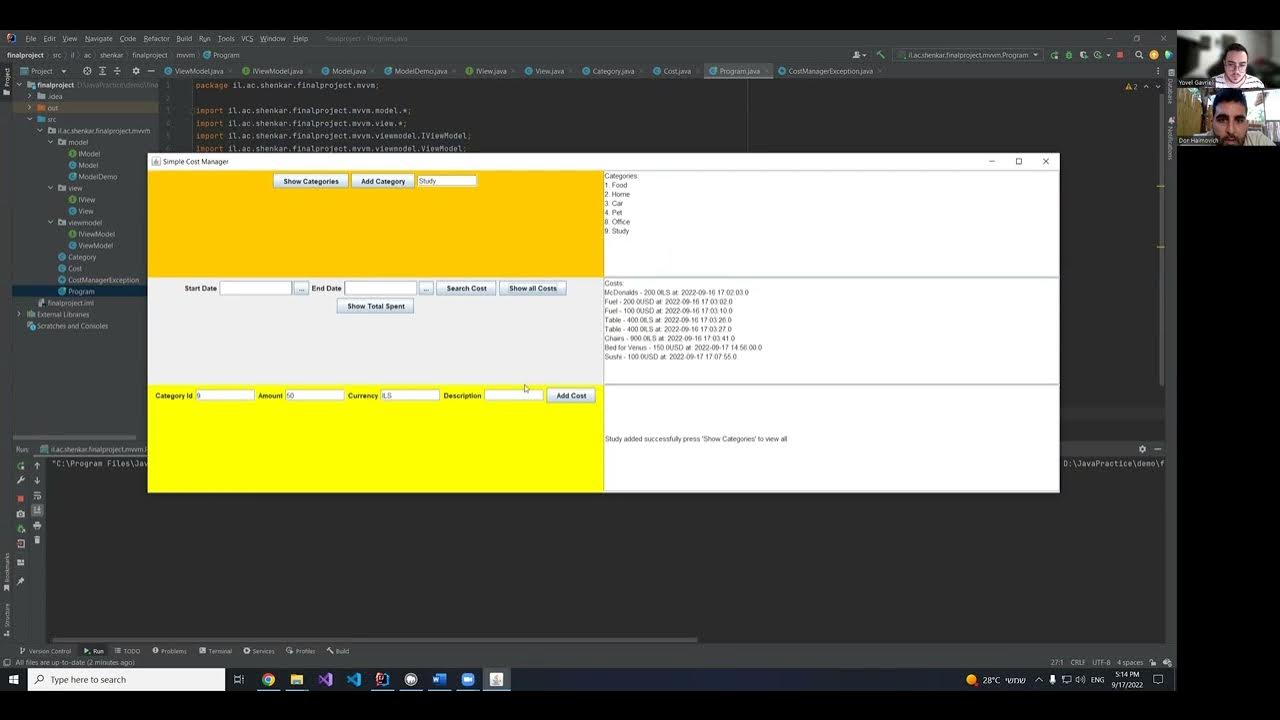
Task: Open the Problems tool window tab
Action: tap(169, 651)
